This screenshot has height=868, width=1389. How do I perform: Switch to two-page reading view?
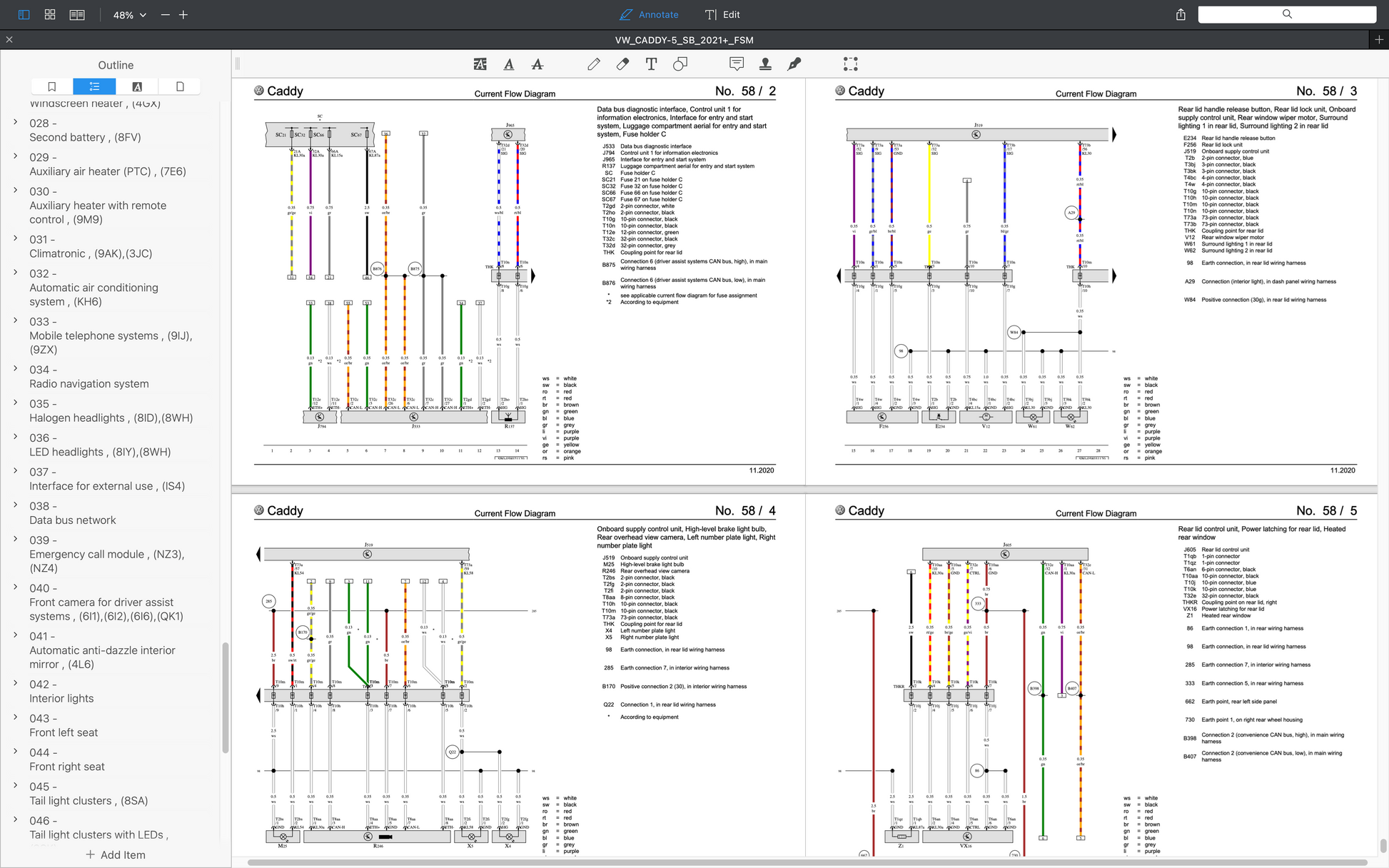point(77,14)
